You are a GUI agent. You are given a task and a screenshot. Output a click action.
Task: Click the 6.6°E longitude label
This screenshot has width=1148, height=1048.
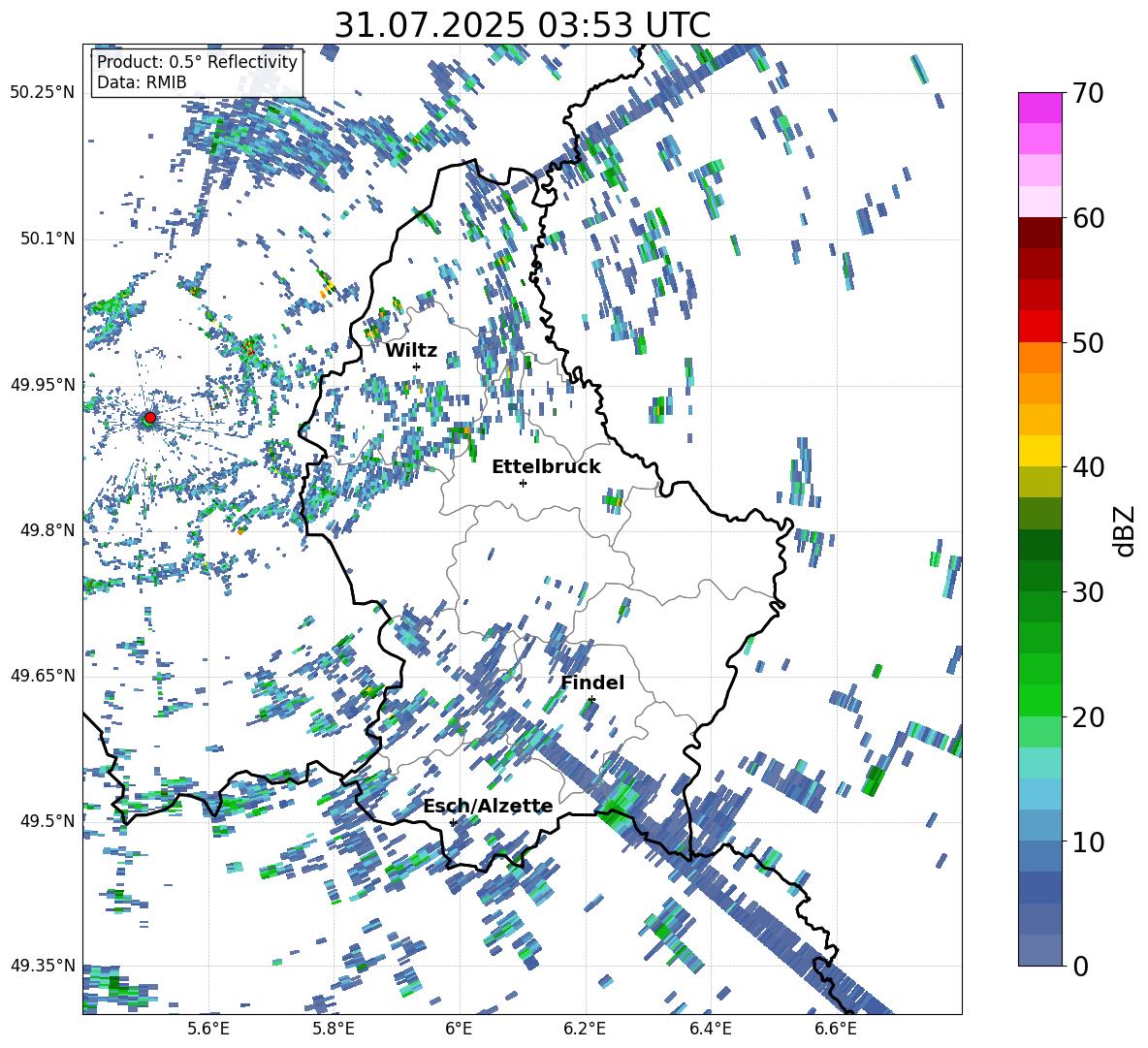836,1029
